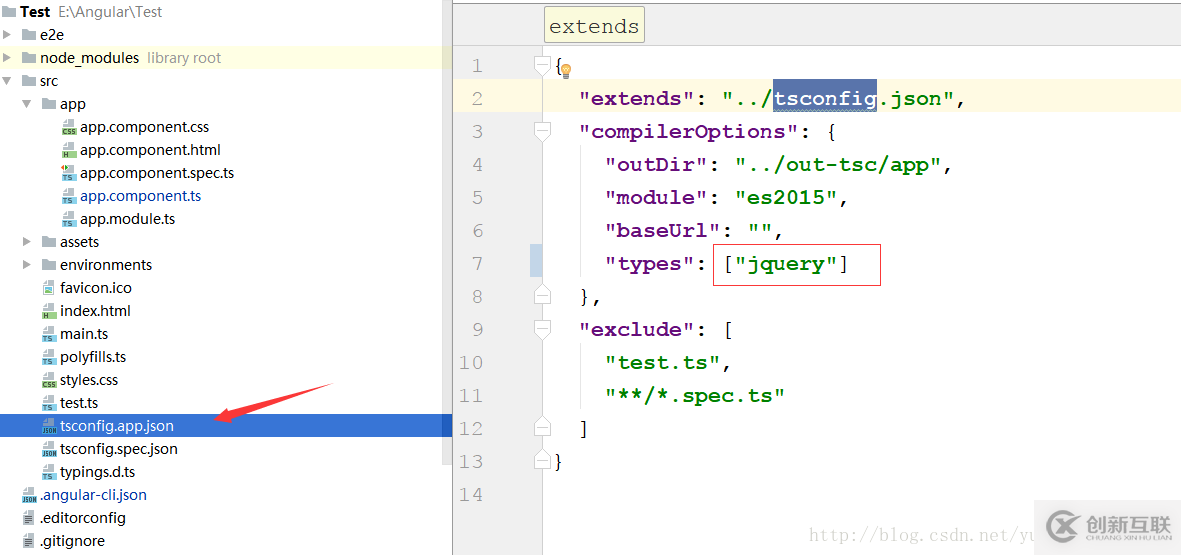This screenshot has width=1181, height=555.
Task: Click the node_modules folder icon
Action: 29,58
